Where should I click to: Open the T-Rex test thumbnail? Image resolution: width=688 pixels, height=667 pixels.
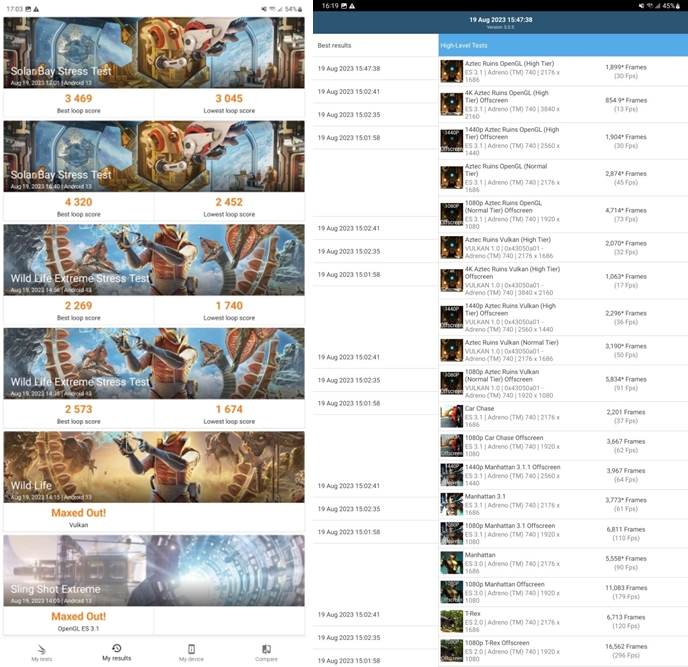point(452,621)
